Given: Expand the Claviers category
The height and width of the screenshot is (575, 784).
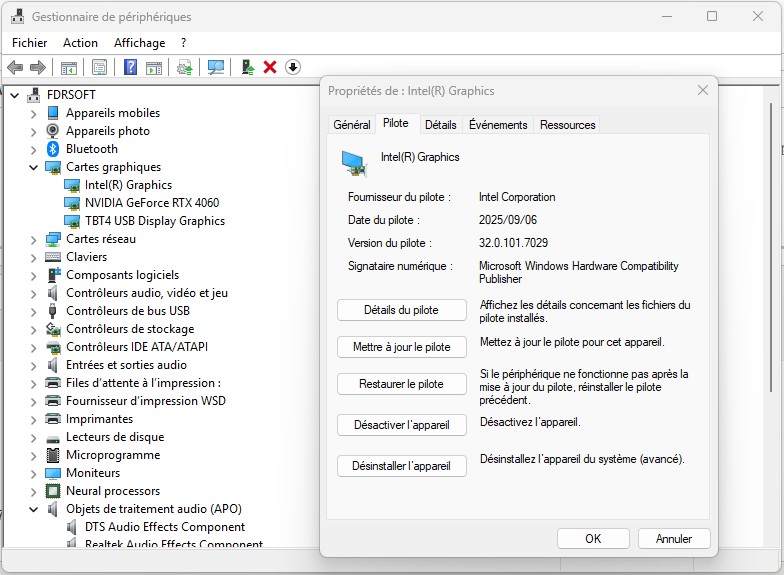Looking at the screenshot, I should [33, 257].
